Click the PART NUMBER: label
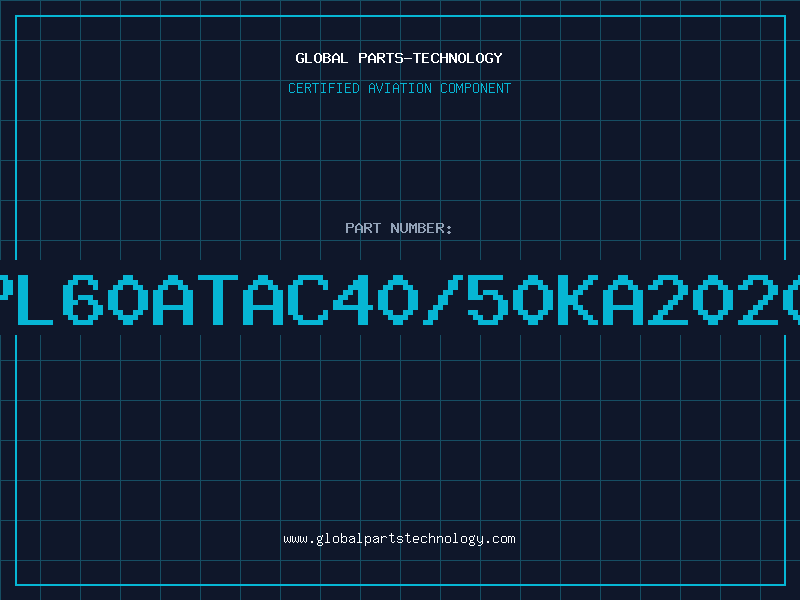 (399, 228)
